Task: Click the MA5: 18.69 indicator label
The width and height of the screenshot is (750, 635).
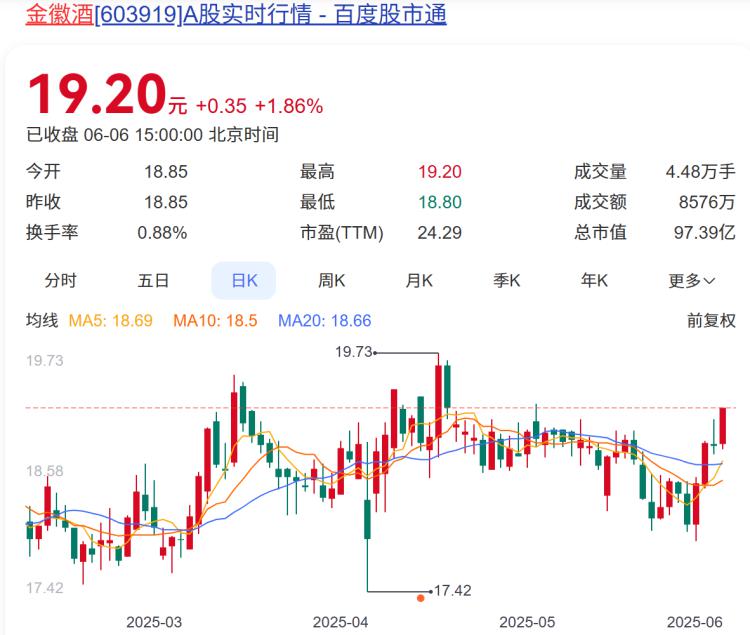Action: [110, 320]
